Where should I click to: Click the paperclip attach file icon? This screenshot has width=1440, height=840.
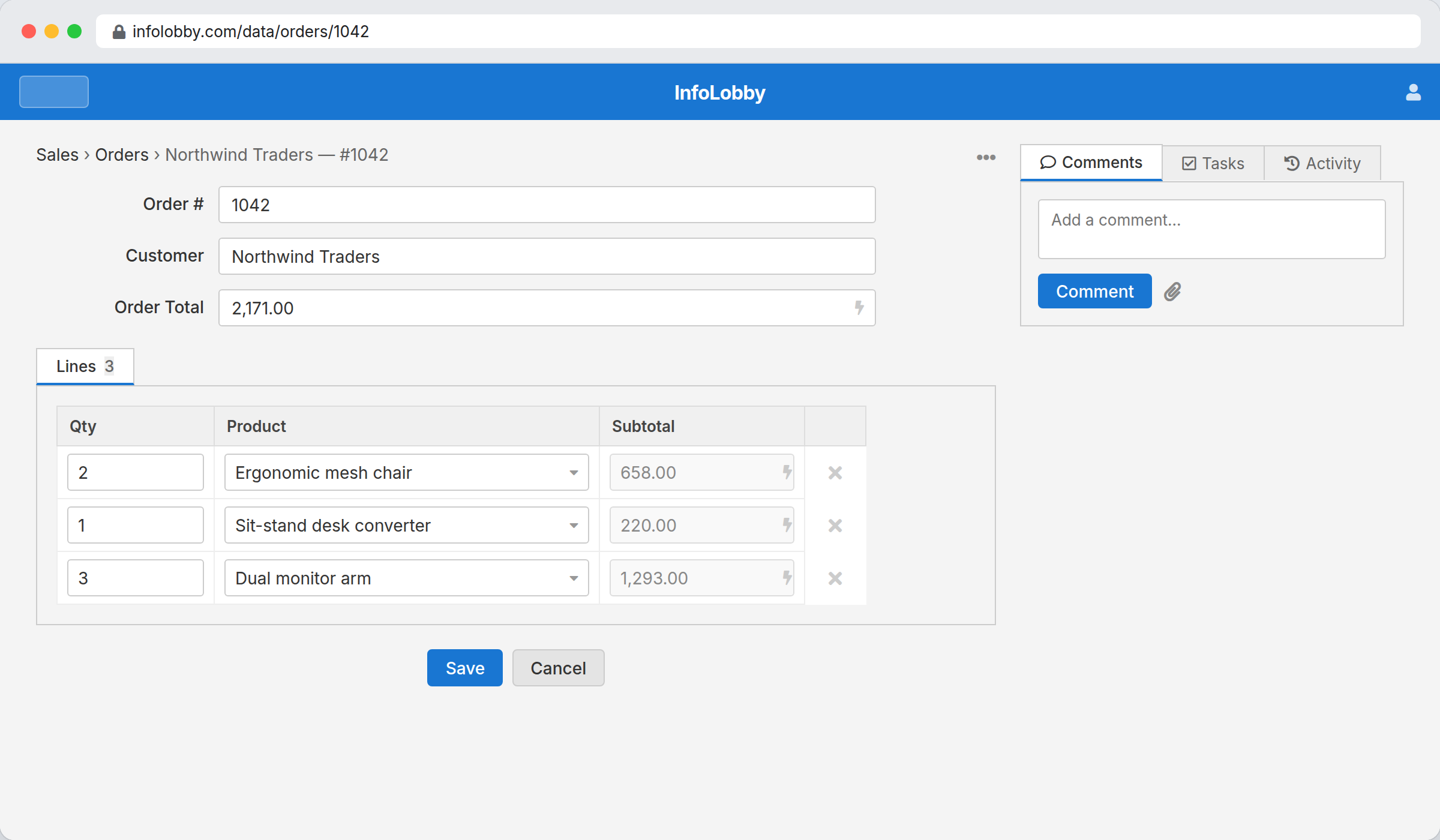(x=1172, y=292)
